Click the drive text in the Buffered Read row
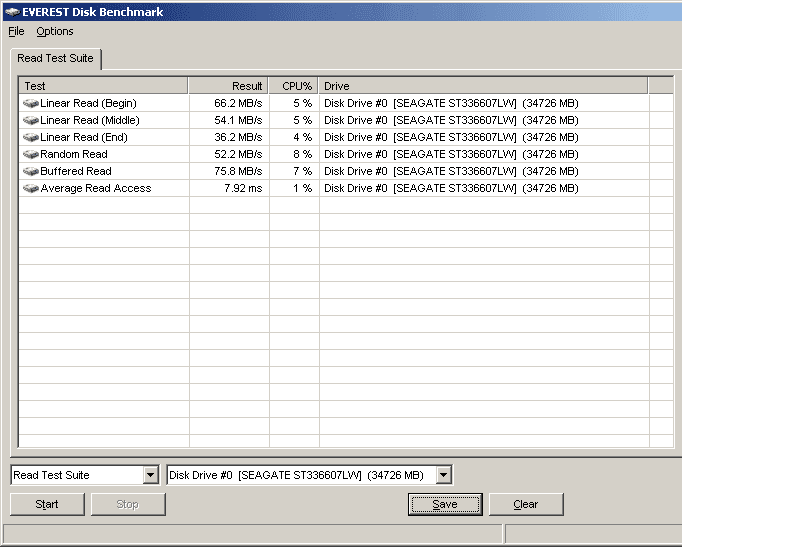 coord(451,172)
